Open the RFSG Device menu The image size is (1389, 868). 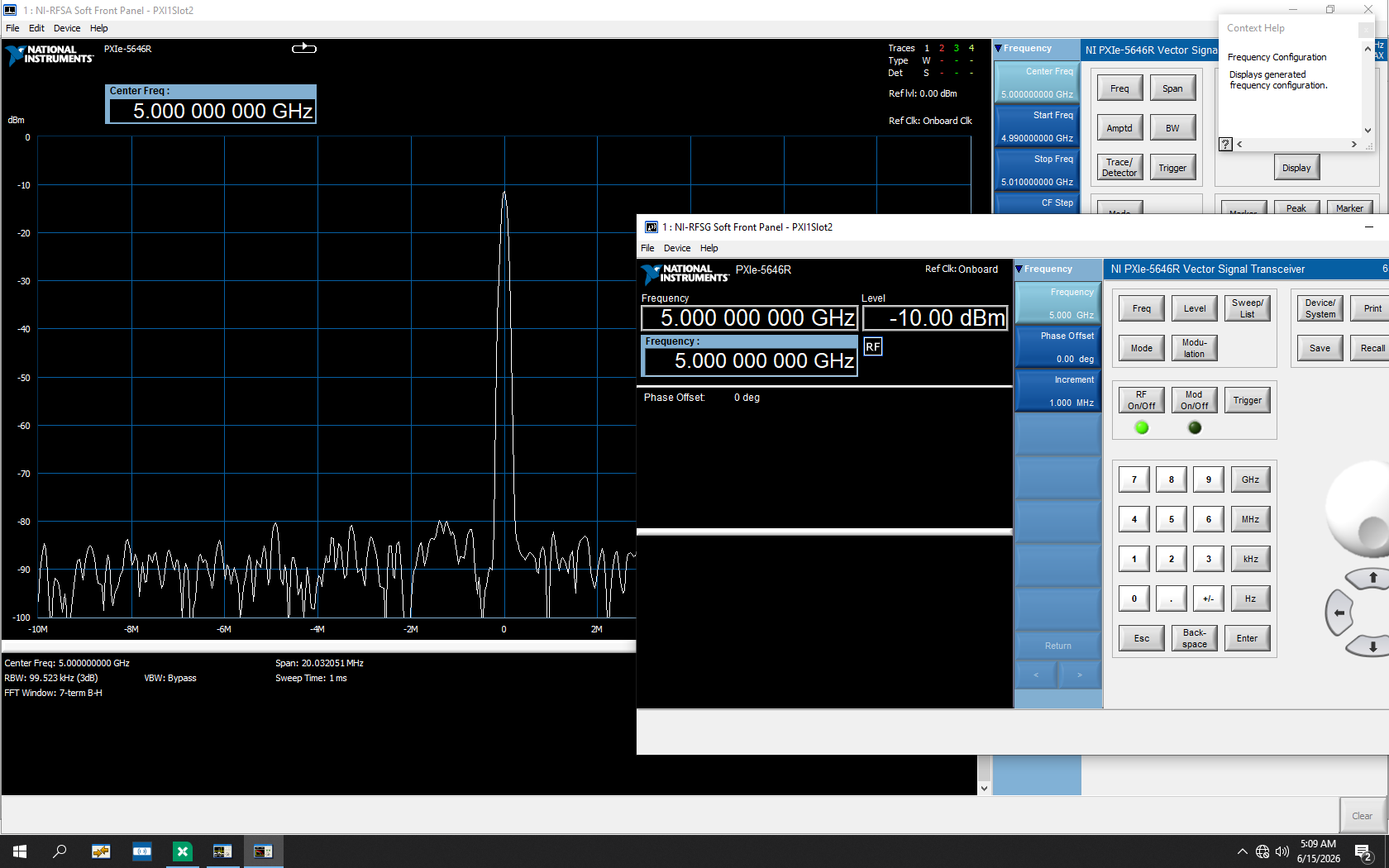click(677, 248)
